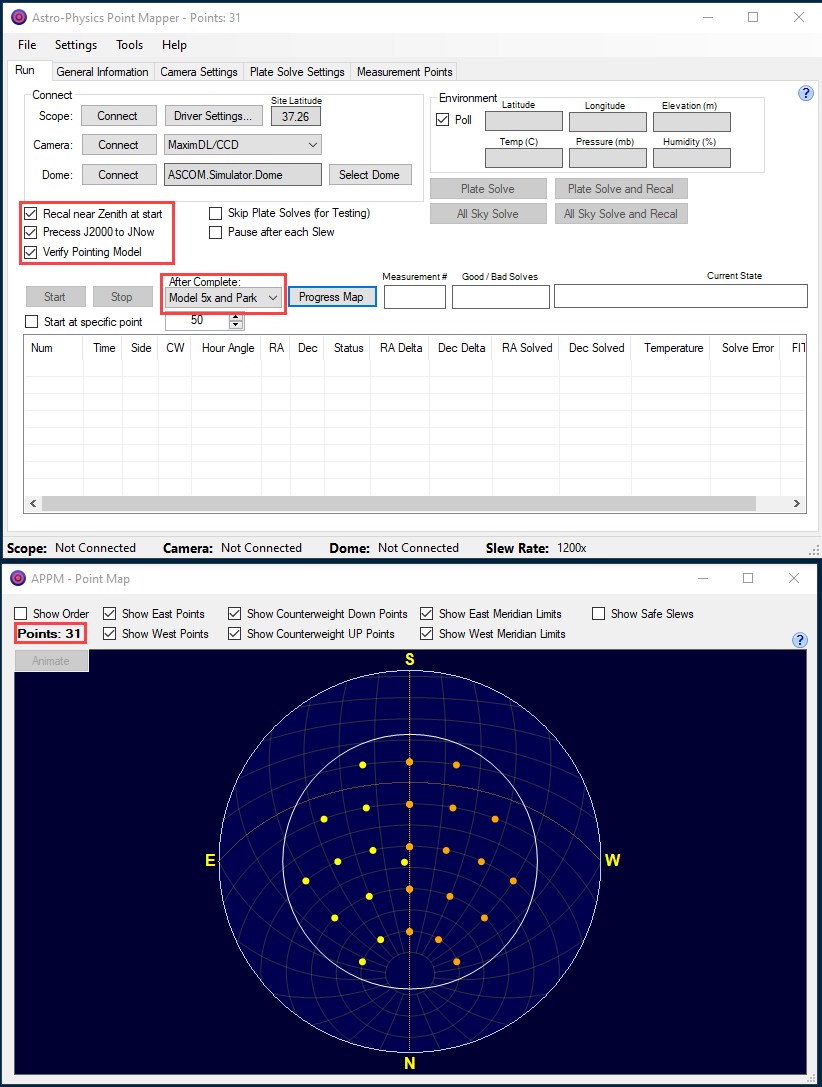This screenshot has height=1087, width=822.
Task: Click the Dome Connect button
Action: [x=119, y=175]
